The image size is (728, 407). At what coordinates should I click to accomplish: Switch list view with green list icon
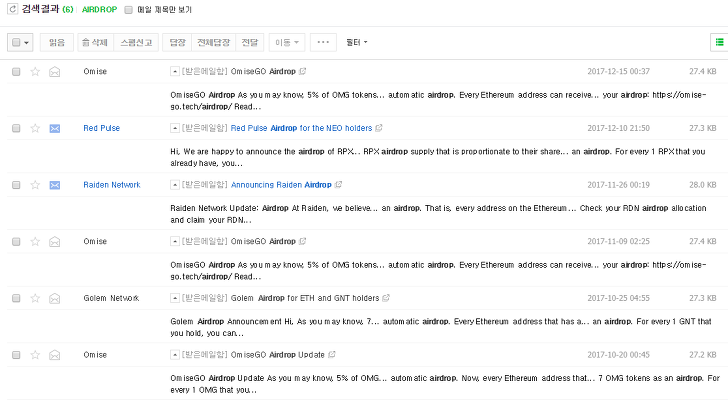719,42
